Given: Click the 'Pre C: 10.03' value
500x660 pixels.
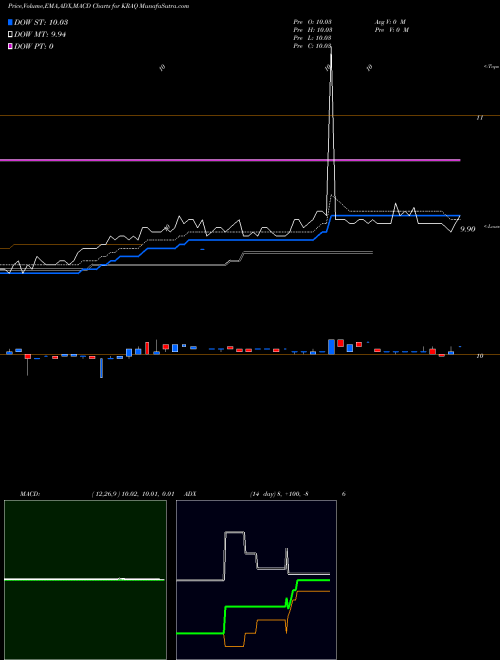Looking at the screenshot, I should pos(313,46).
